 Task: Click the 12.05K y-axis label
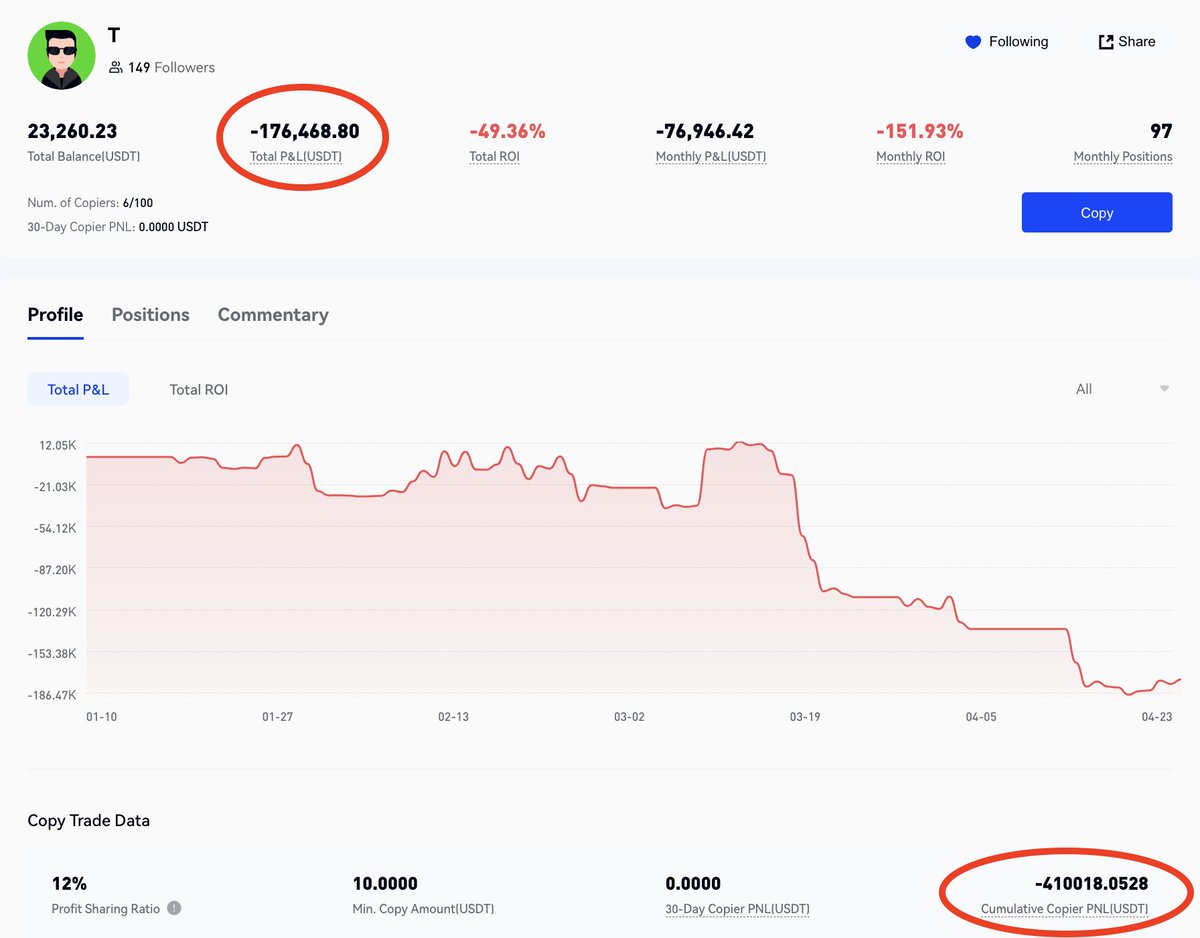coord(56,445)
